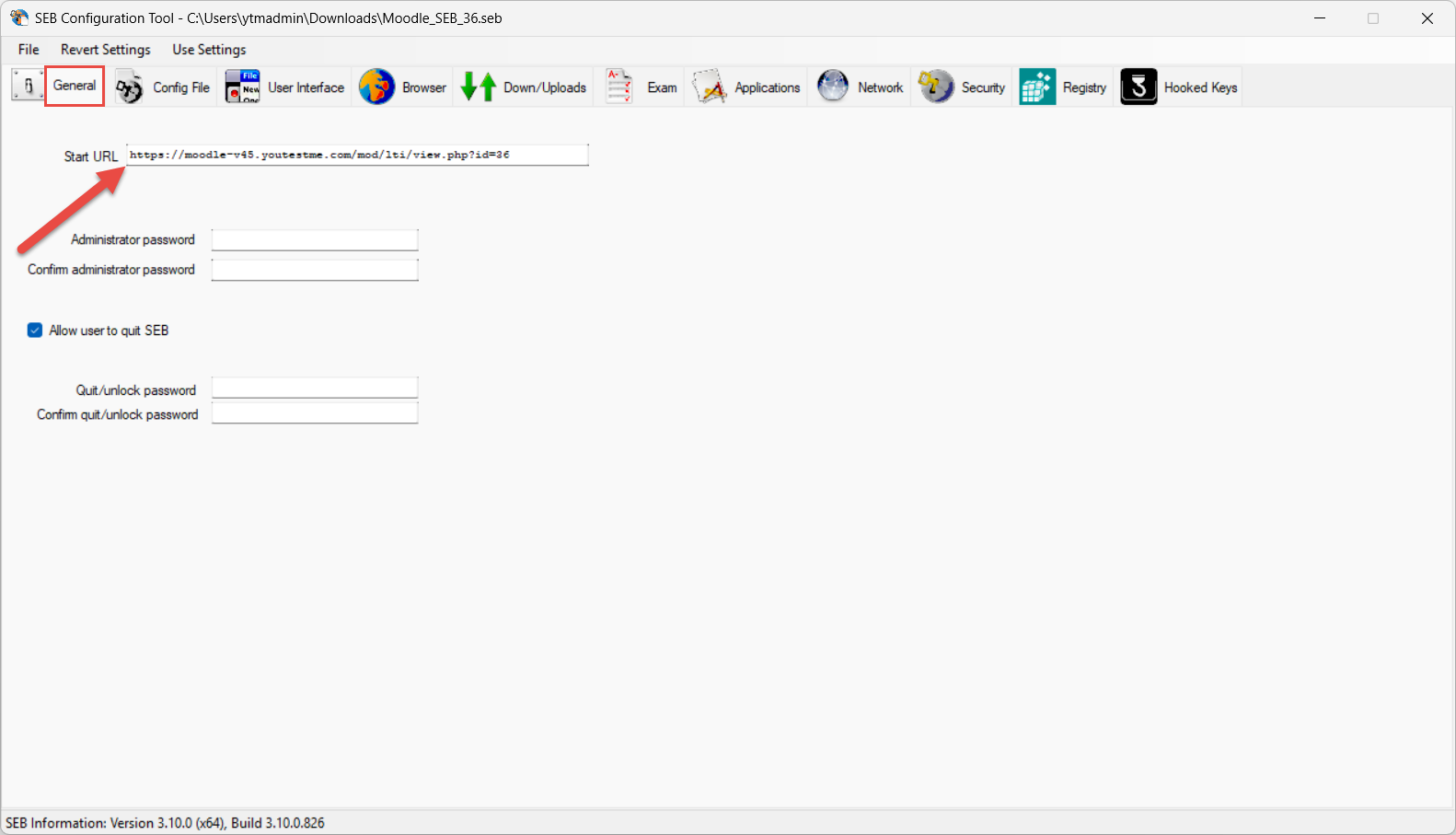Image resolution: width=1456 pixels, height=835 pixels.
Task: Select the Hooked Keys hook icon
Action: 1138,87
